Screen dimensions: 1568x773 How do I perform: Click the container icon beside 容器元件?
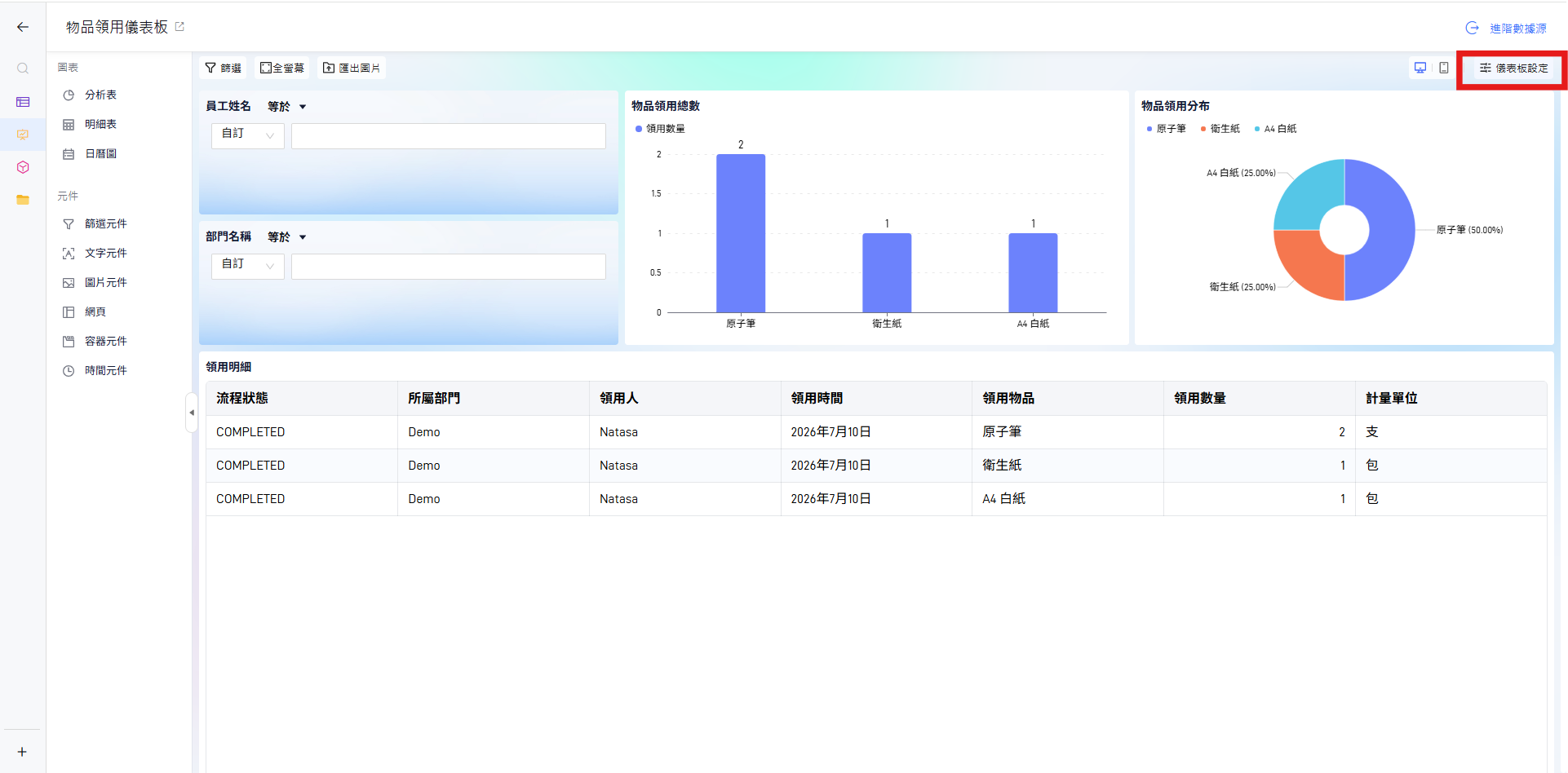click(x=69, y=341)
